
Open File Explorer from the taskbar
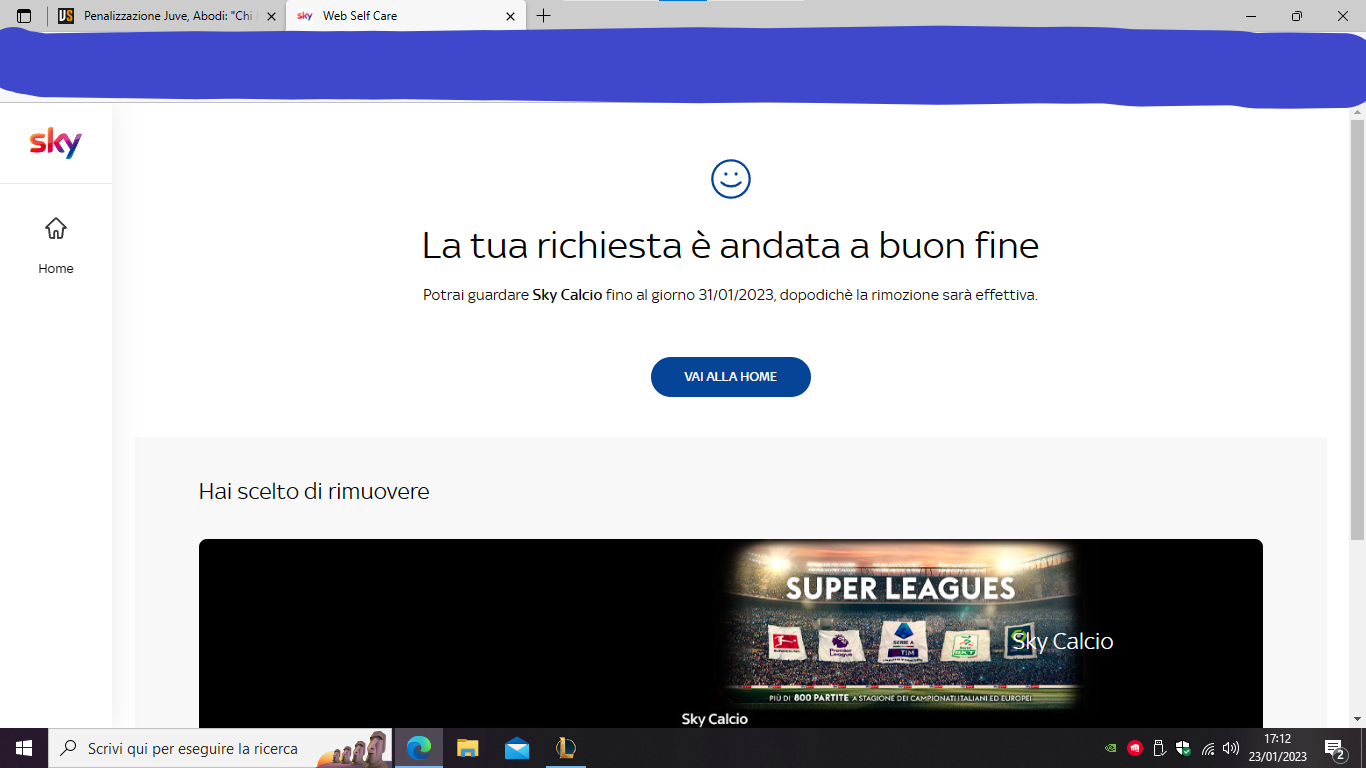(468, 748)
